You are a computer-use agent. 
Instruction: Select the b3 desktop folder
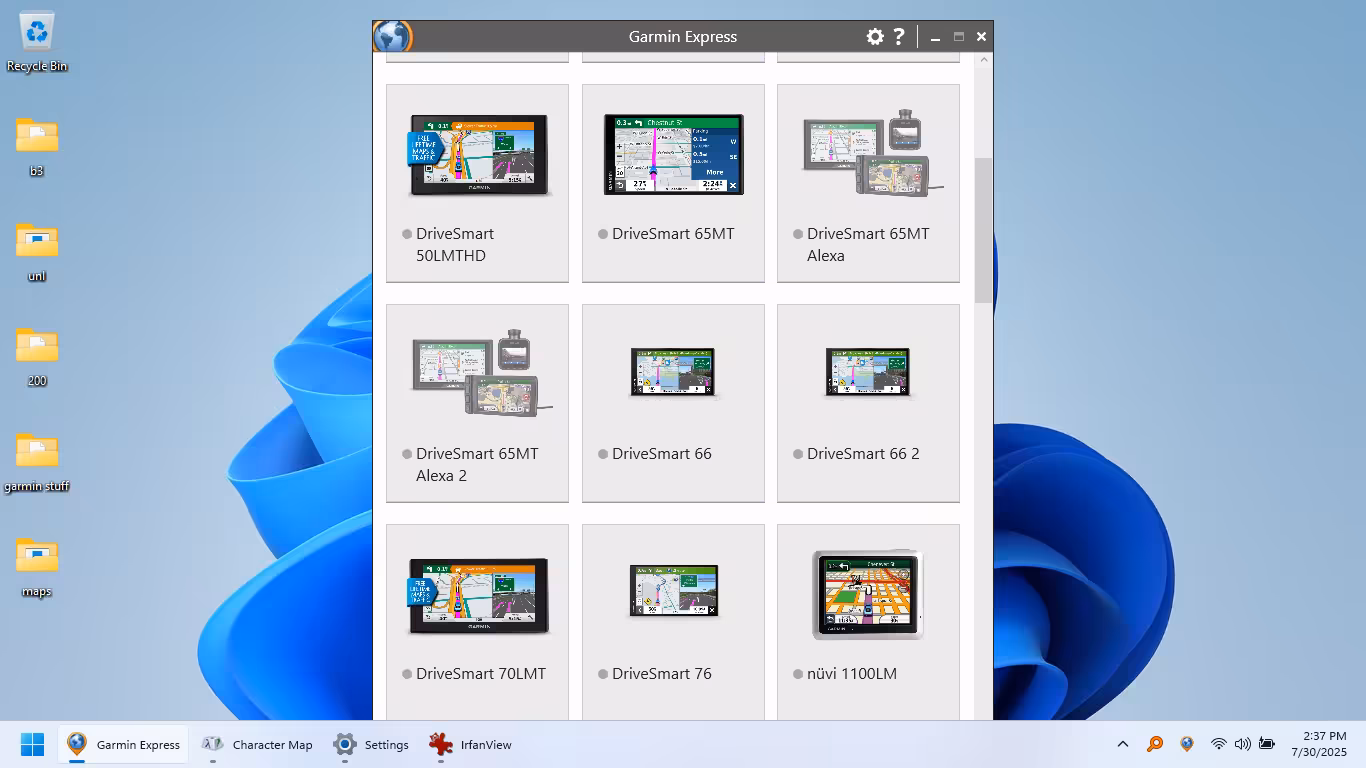(37, 147)
